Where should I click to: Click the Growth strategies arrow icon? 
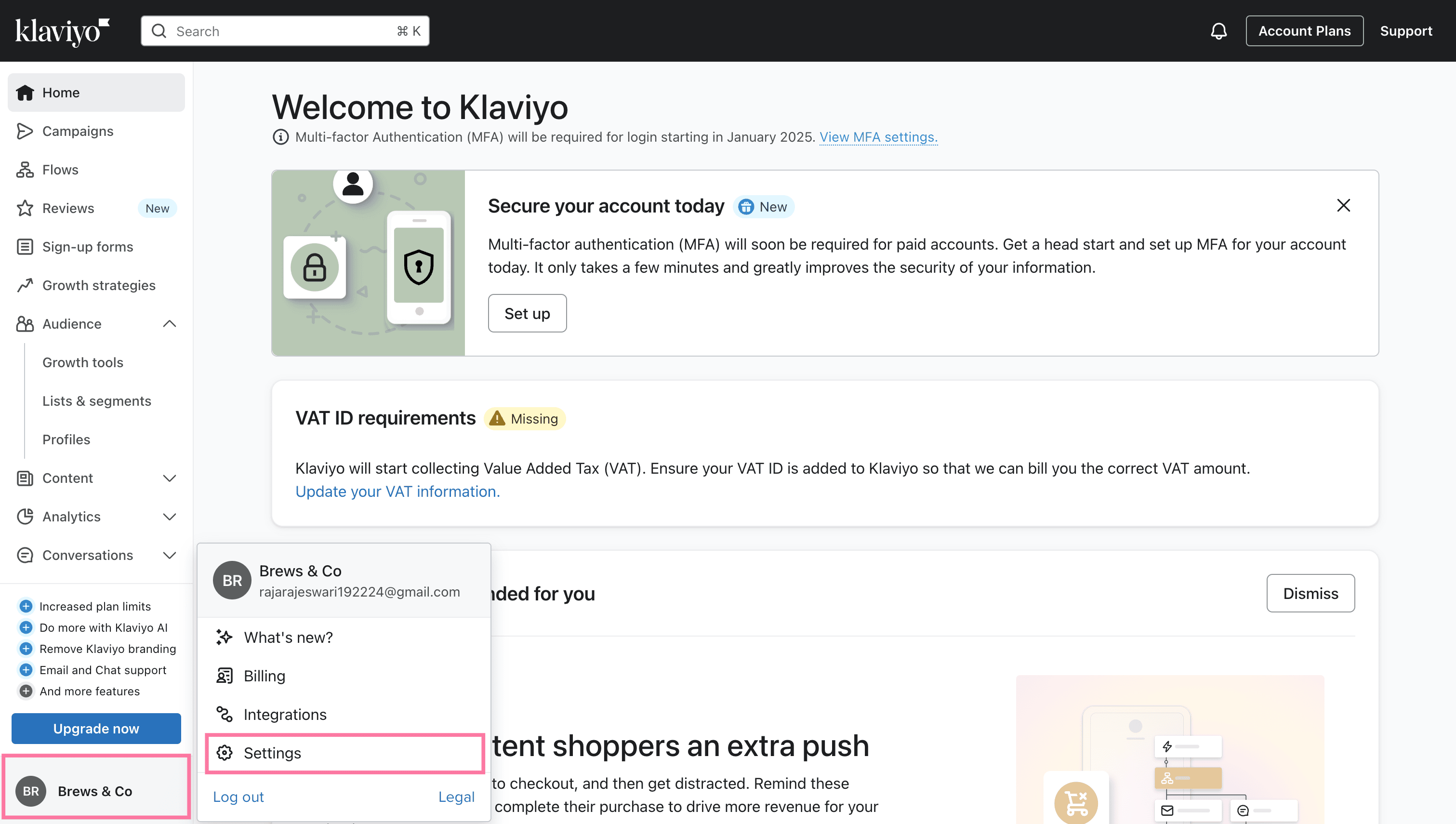point(25,285)
